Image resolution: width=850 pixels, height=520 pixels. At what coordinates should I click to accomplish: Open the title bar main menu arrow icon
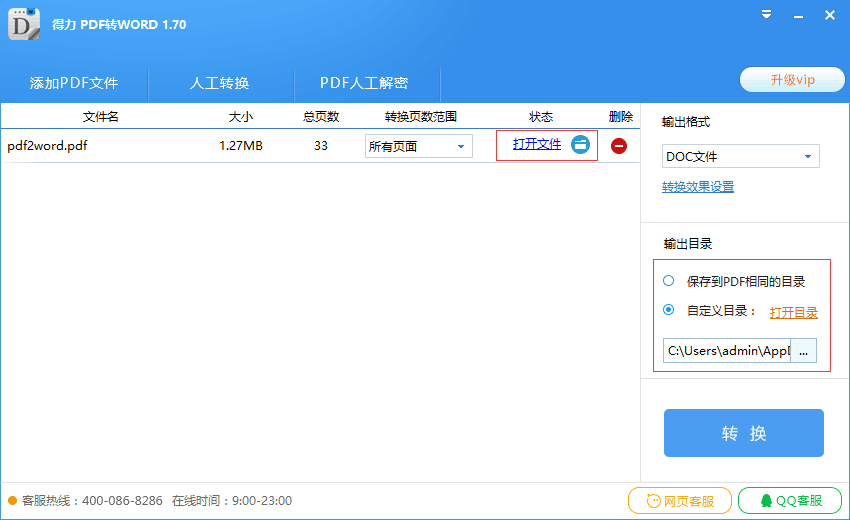coord(766,15)
